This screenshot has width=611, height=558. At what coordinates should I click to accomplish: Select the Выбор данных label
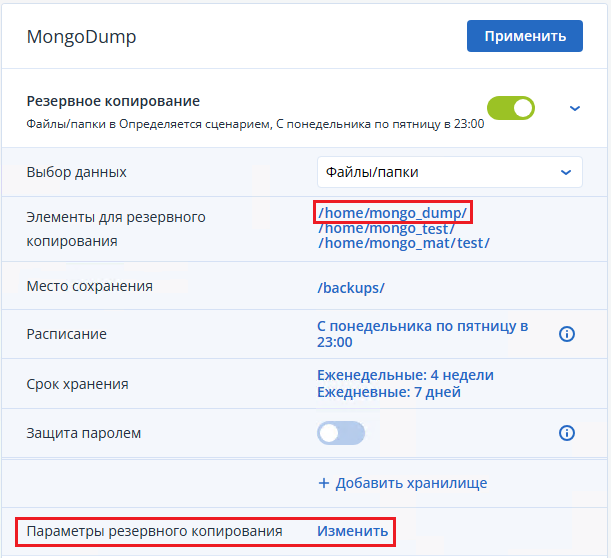[76, 172]
